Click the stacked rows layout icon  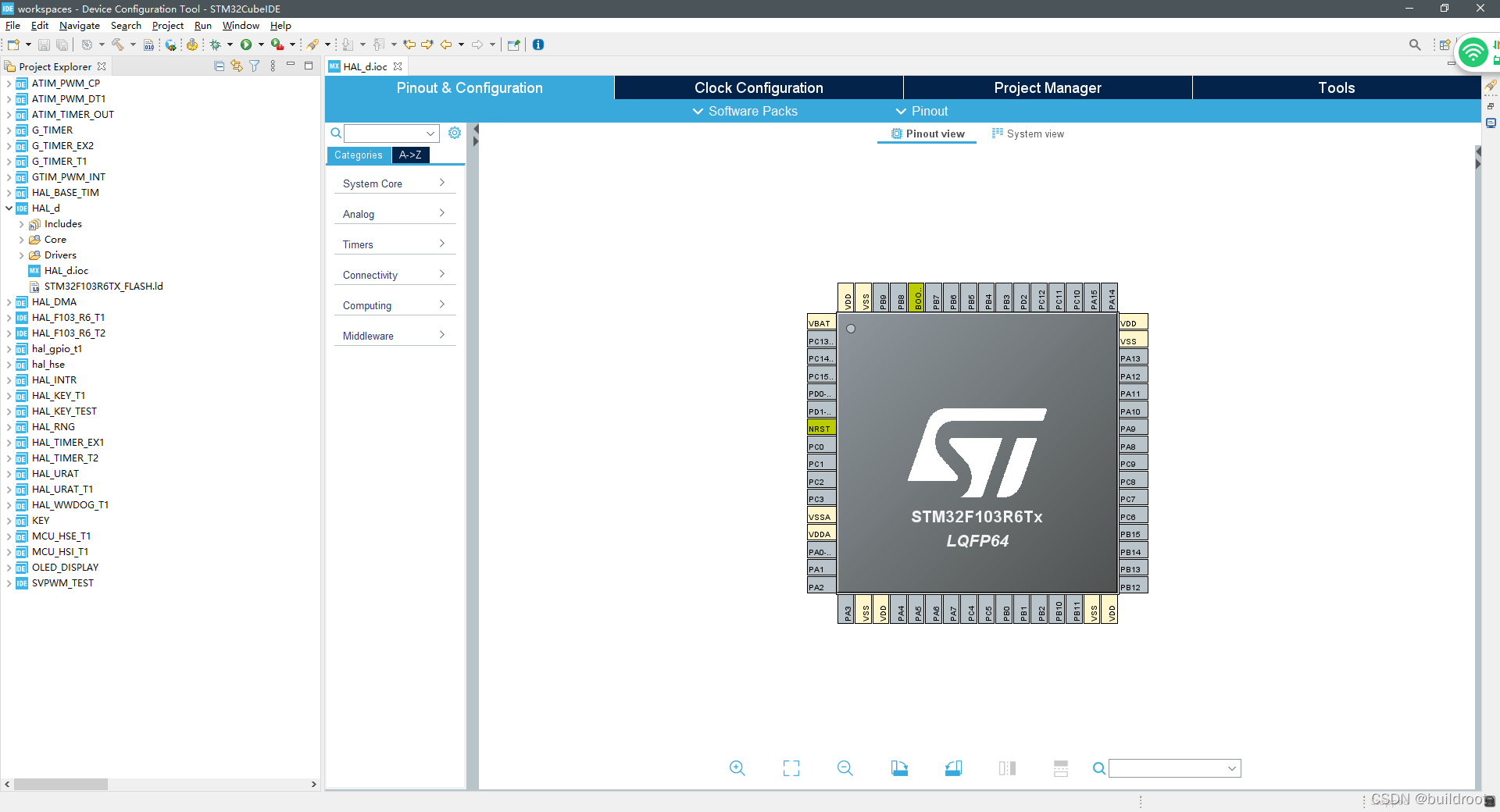(1061, 768)
